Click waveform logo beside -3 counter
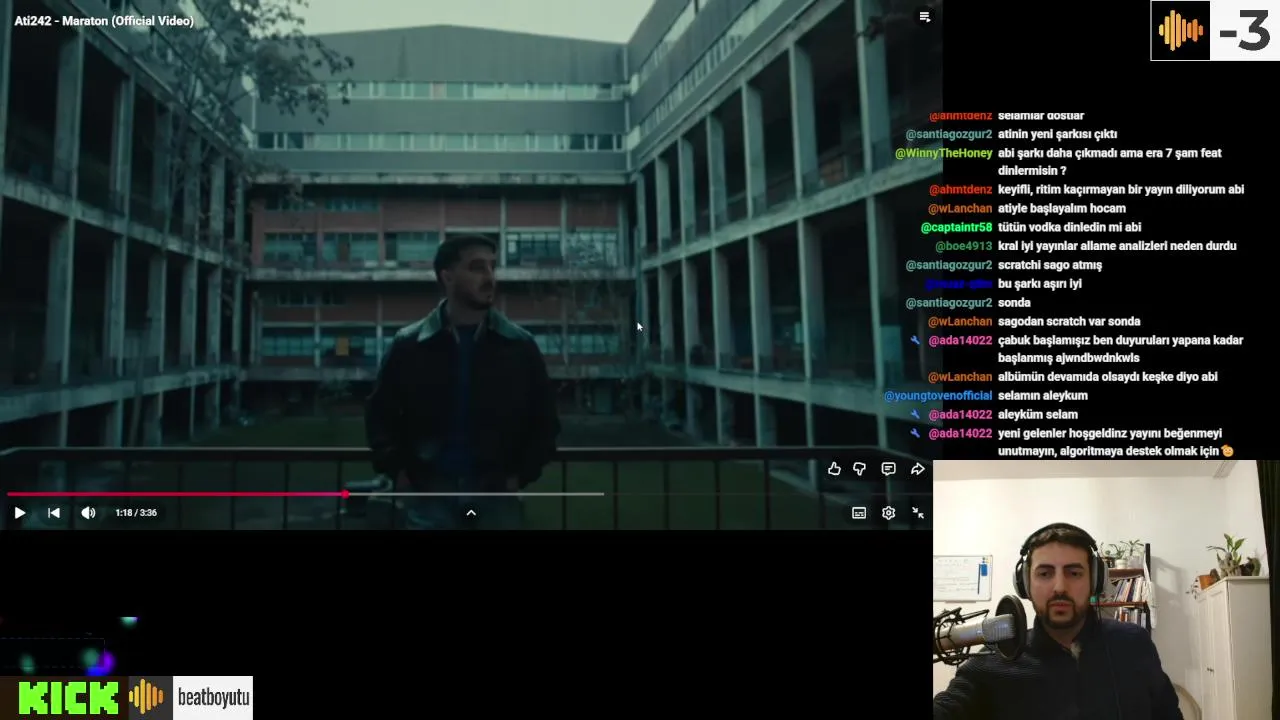Screen dimensions: 1280x720 pyautogui.click(x=1180, y=31)
